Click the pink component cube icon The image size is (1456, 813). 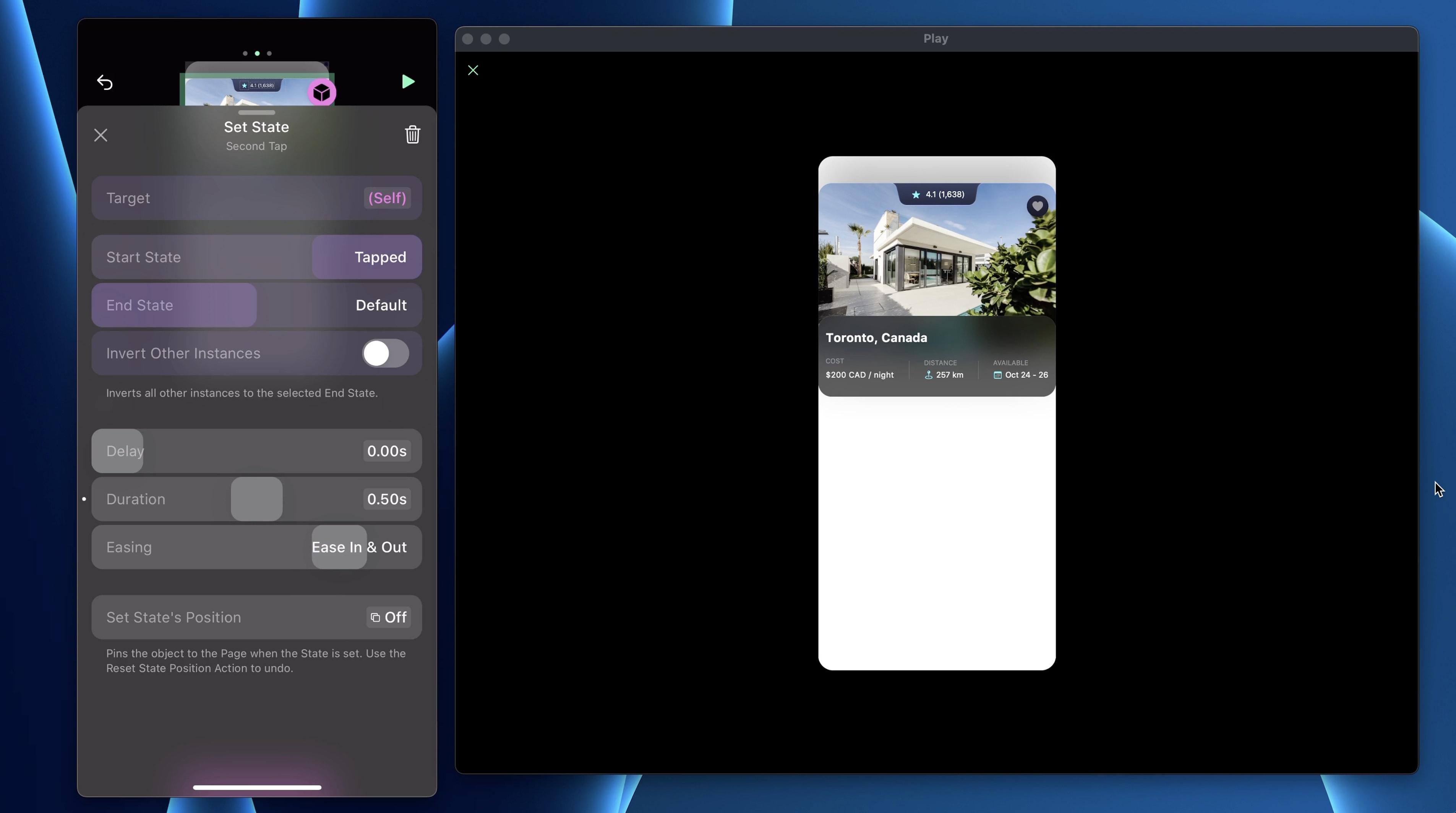(322, 93)
